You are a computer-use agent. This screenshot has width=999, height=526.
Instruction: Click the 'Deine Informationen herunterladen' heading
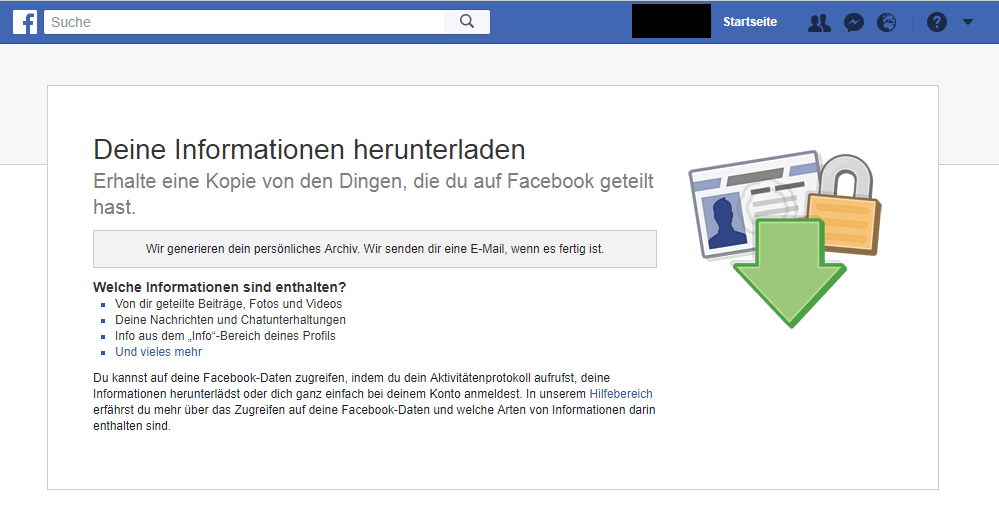[x=309, y=150]
